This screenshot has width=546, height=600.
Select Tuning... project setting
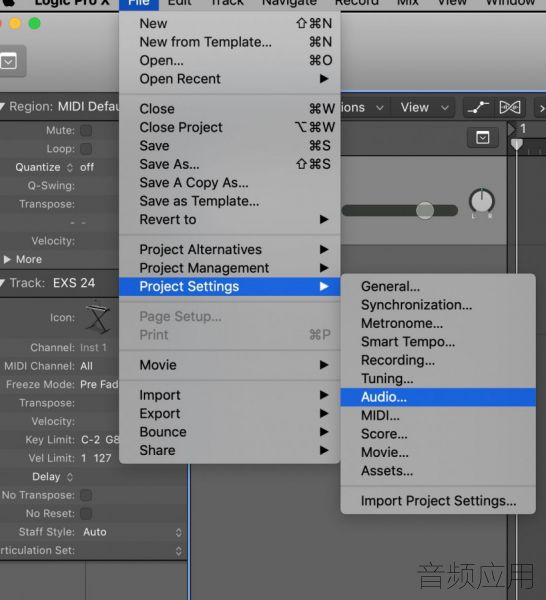pos(438,378)
